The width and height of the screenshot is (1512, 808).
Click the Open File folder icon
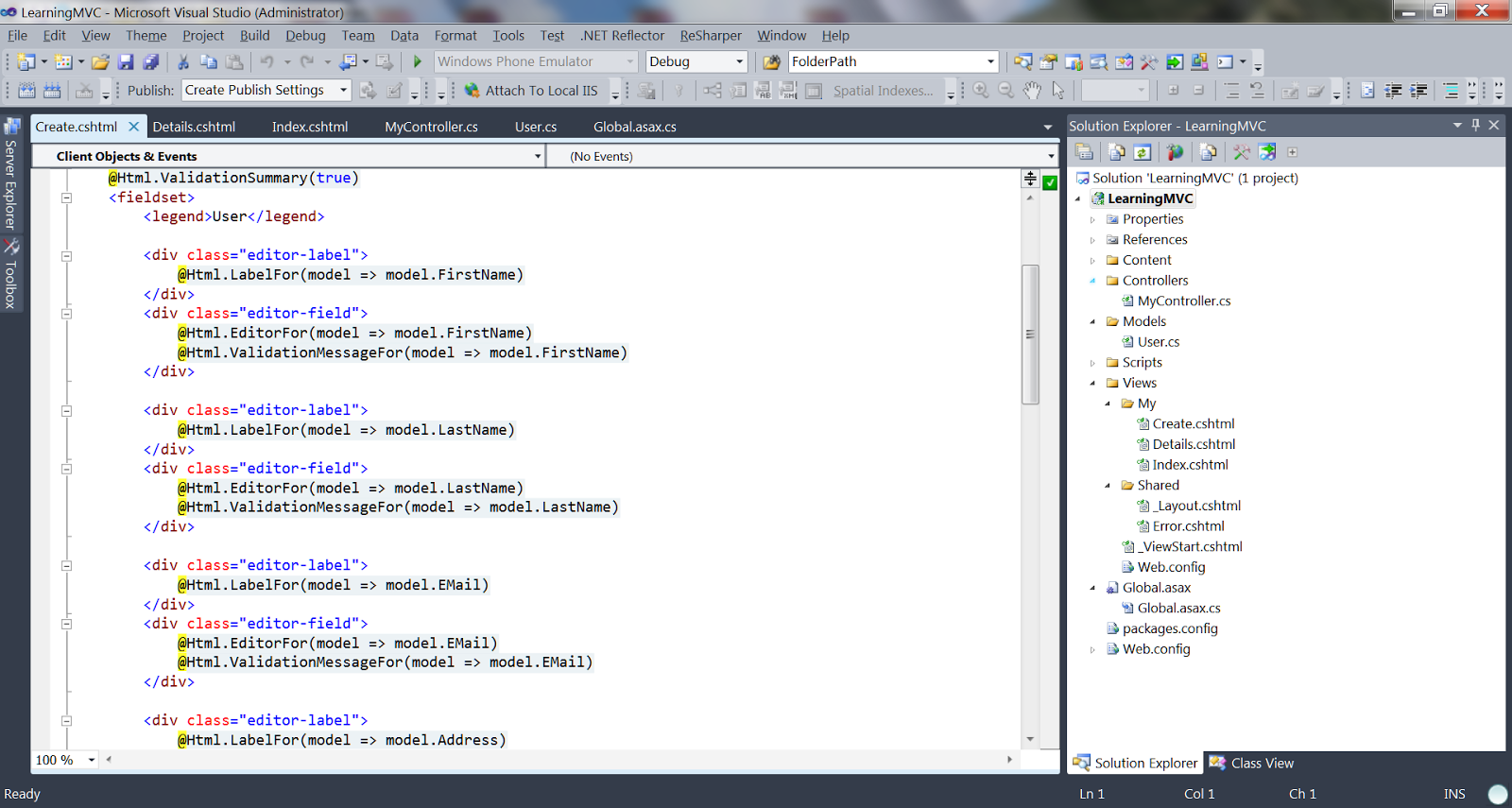pos(100,62)
